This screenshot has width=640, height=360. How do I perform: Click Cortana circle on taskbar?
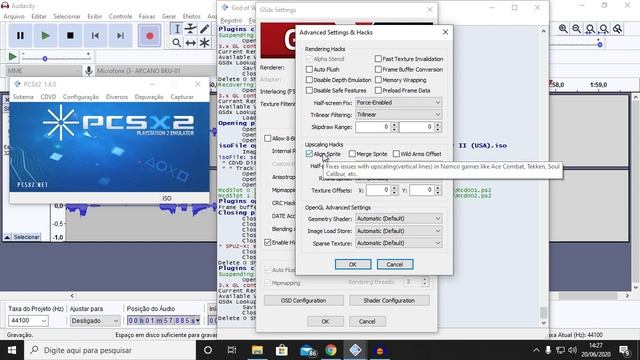point(208,350)
